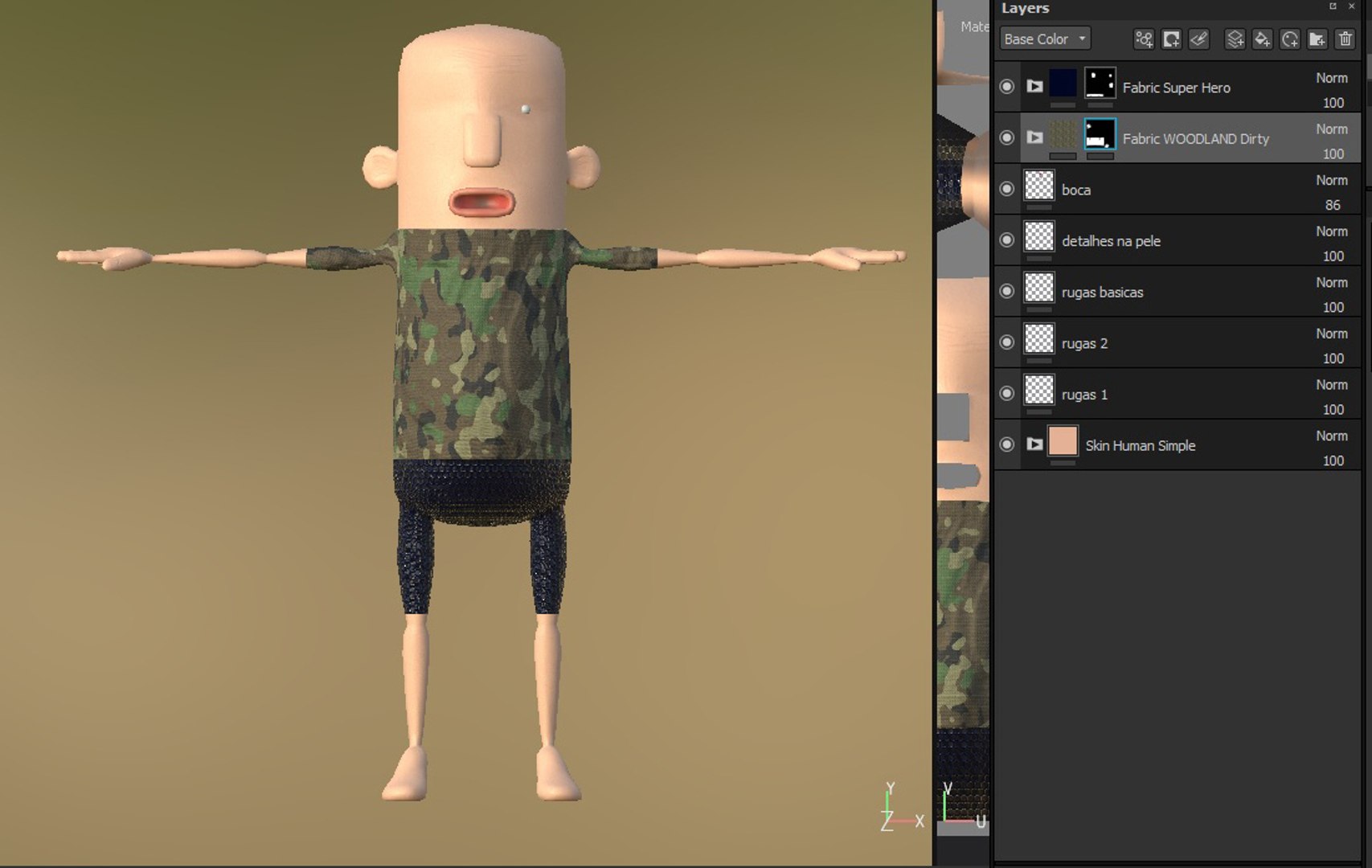The image size is (1372, 868).
Task: Expand the Fabric WOODLAND Dirty folder
Action: tap(1034, 137)
